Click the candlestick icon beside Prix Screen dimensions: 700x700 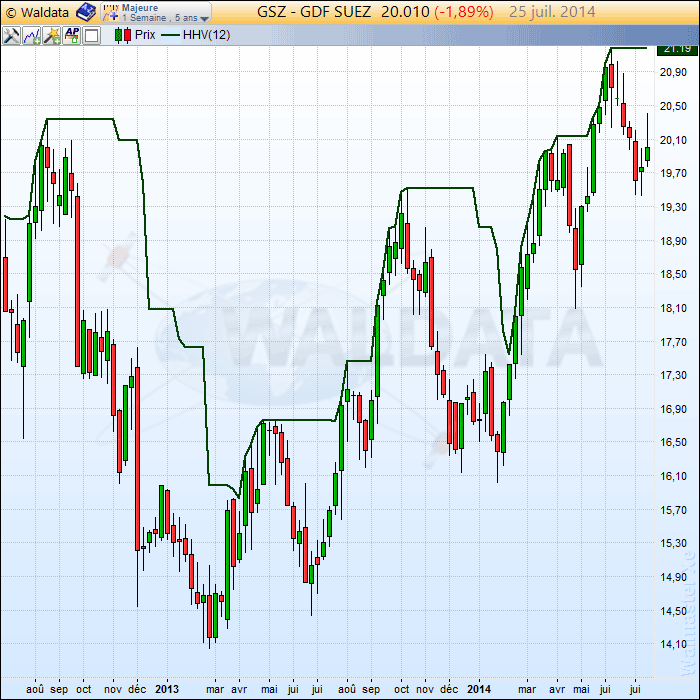[122, 35]
